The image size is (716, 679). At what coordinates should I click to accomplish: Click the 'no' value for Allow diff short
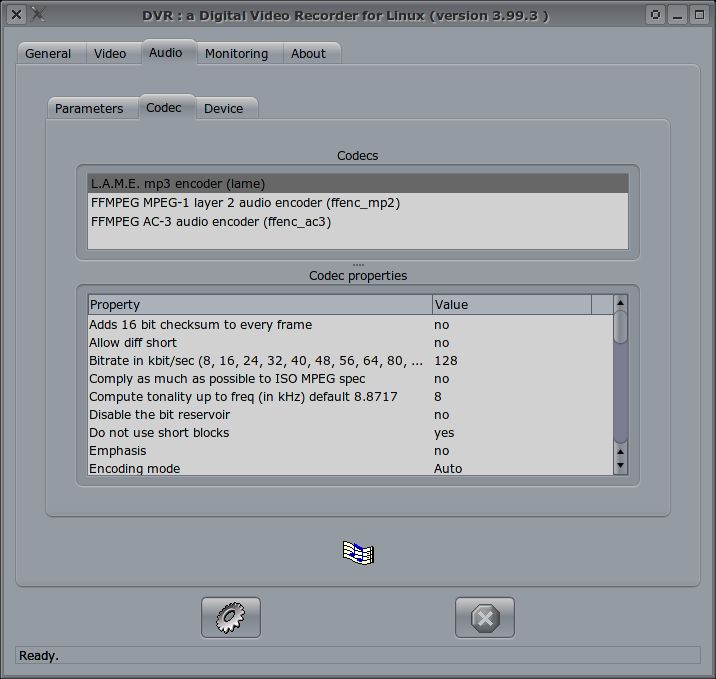coord(442,342)
